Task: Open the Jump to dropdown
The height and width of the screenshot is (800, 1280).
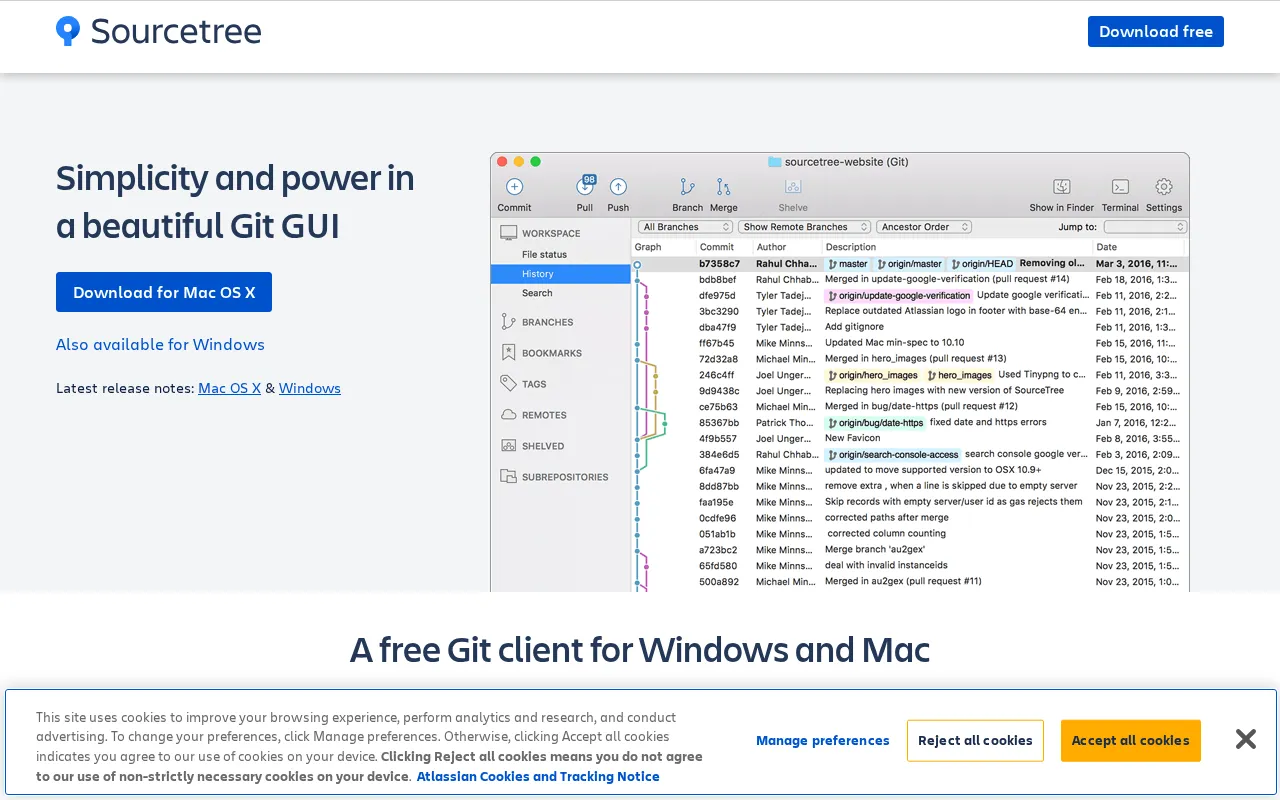Action: tap(1145, 227)
